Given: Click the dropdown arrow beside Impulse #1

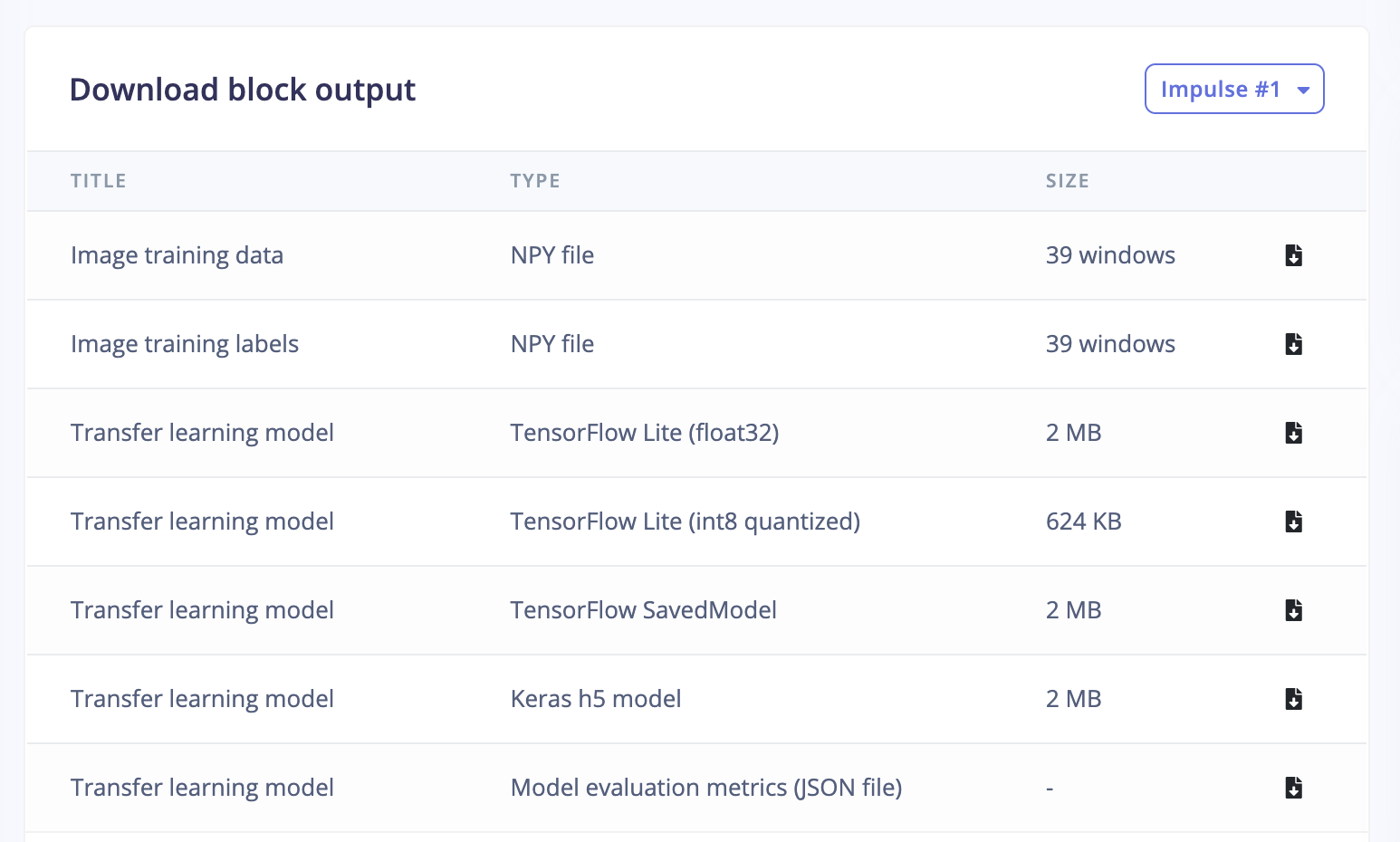Looking at the screenshot, I should point(1304,90).
